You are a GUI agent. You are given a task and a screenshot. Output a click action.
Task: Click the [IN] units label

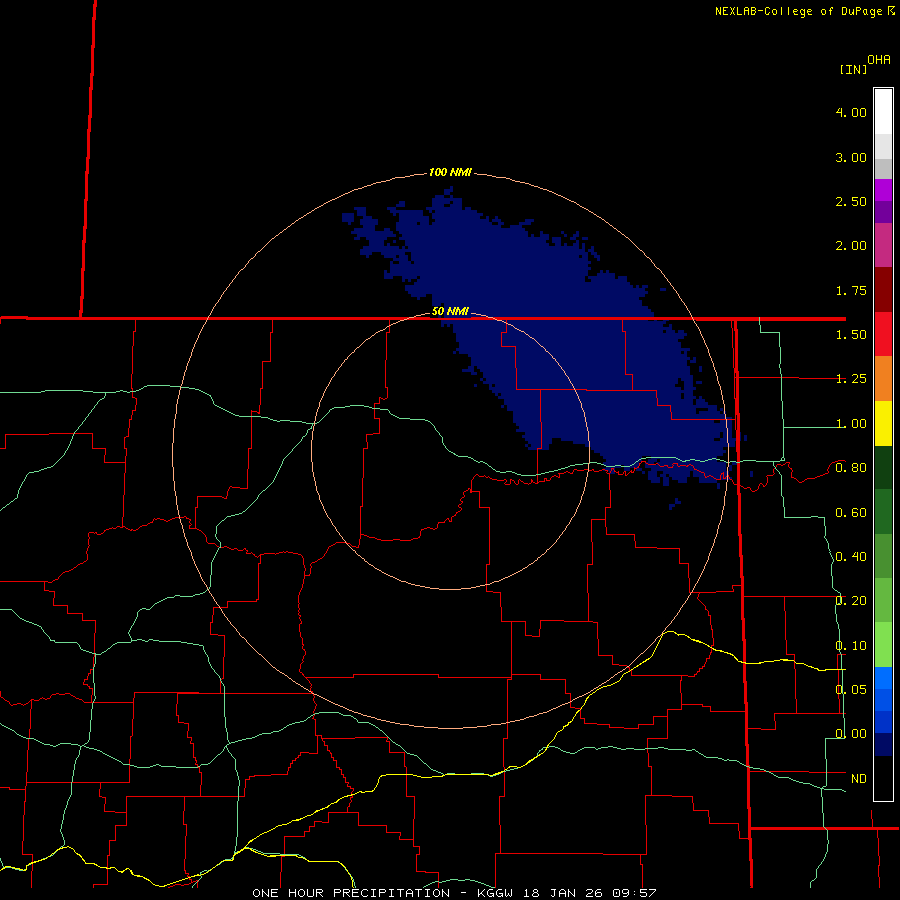coord(853,69)
